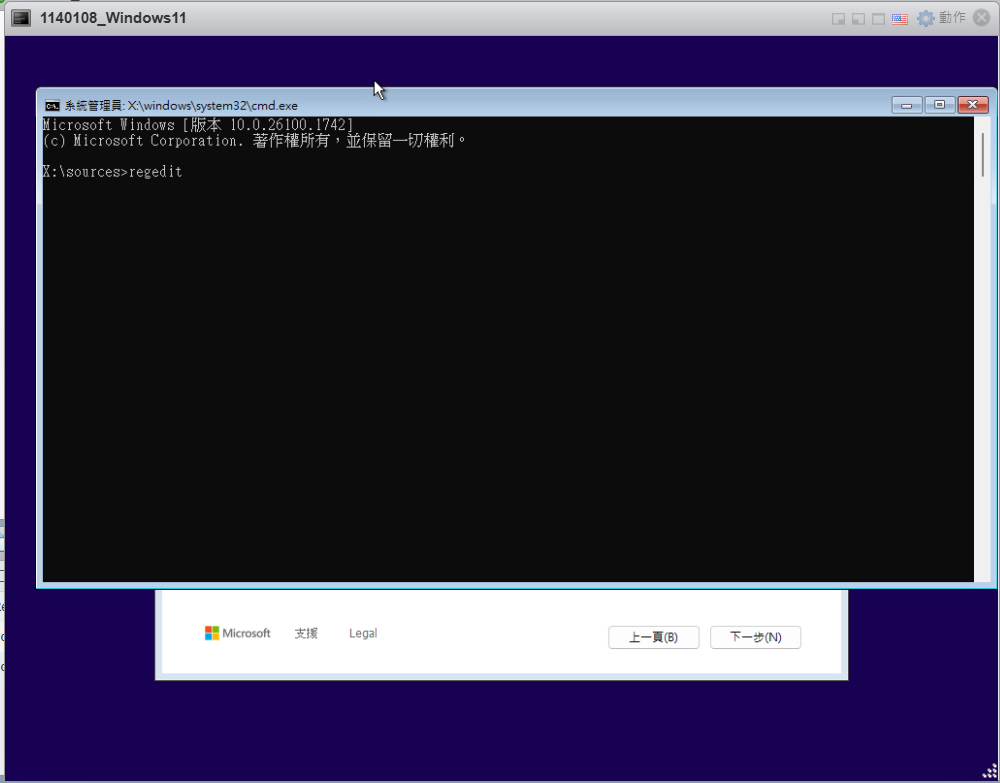Click the Microsoft Corporation copyright line

[x=254, y=140]
